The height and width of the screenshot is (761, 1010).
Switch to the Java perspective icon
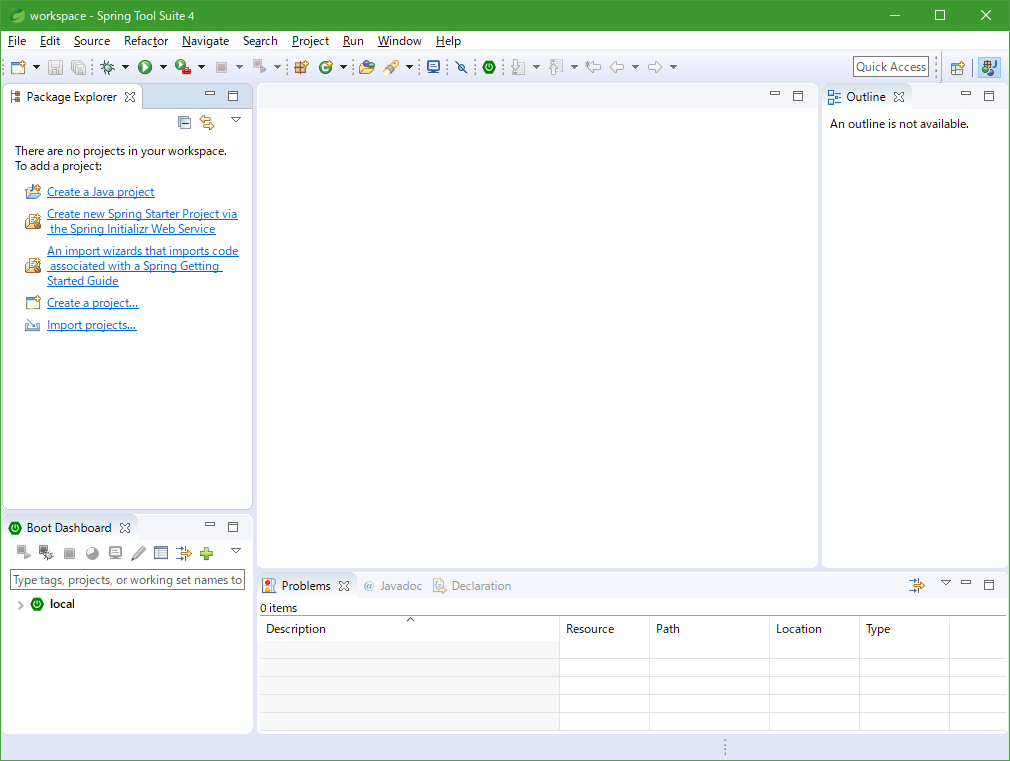coord(989,67)
